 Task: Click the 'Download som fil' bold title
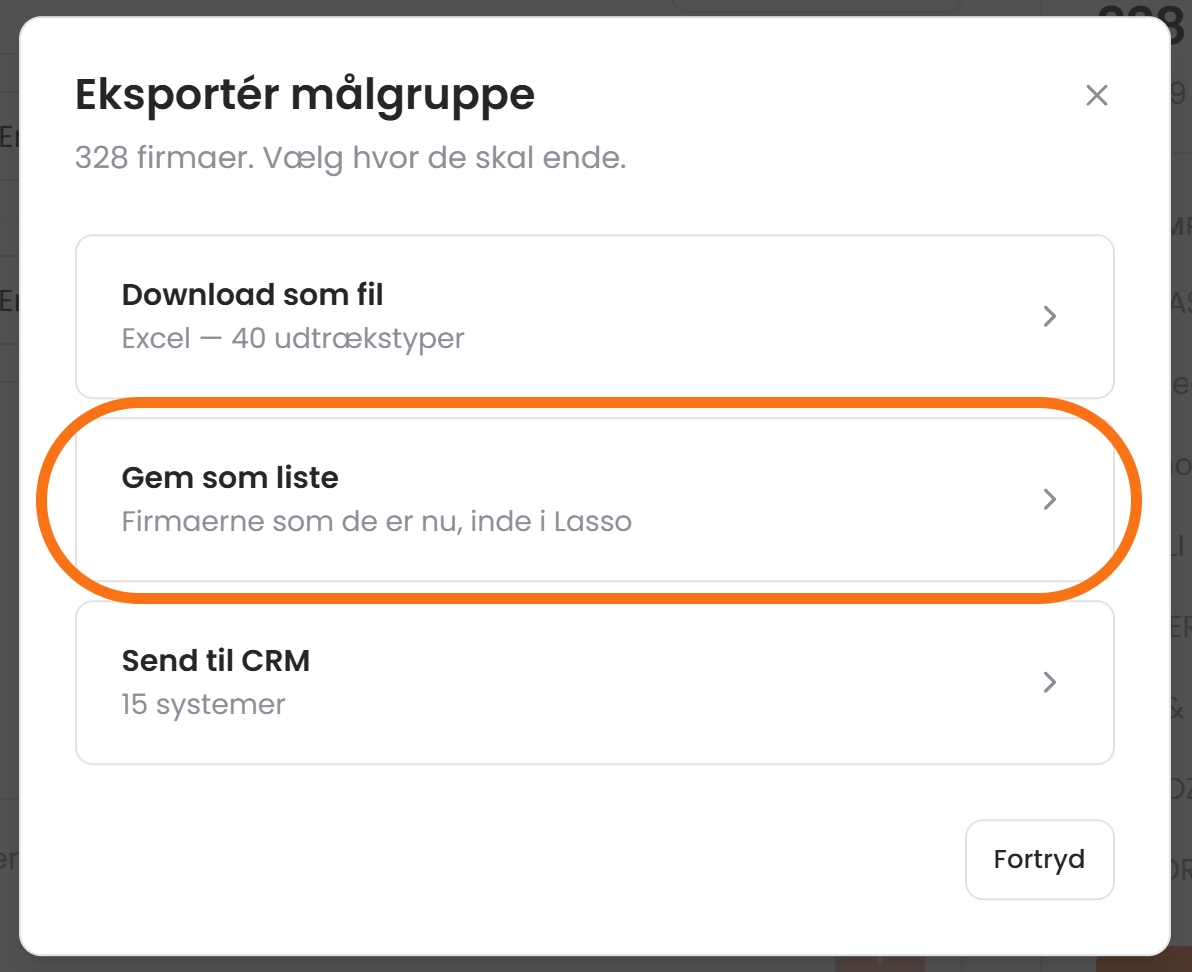(252, 295)
